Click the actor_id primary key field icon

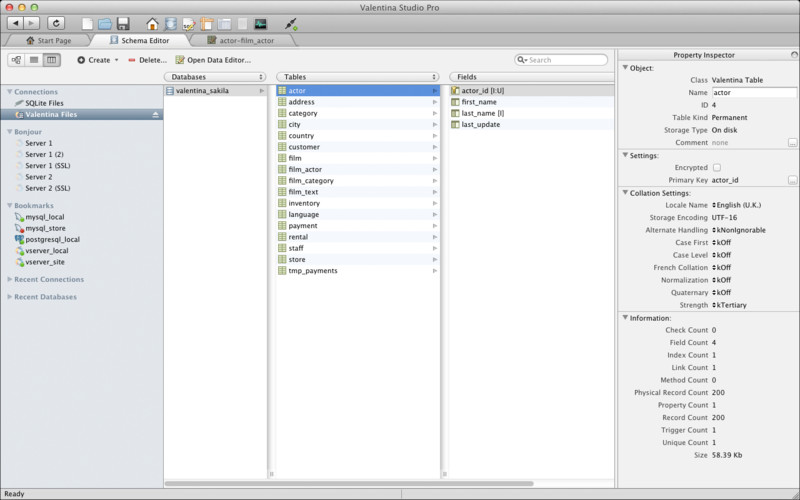[455, 91]
